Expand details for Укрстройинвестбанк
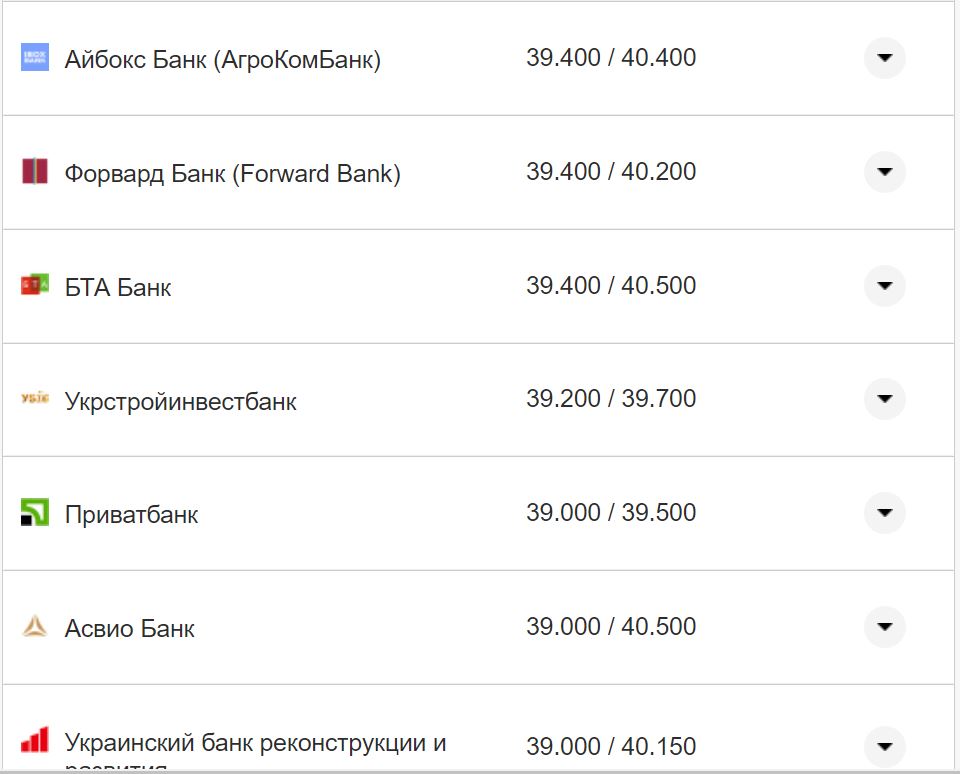The image size is (960, 774). coord(884,399)
